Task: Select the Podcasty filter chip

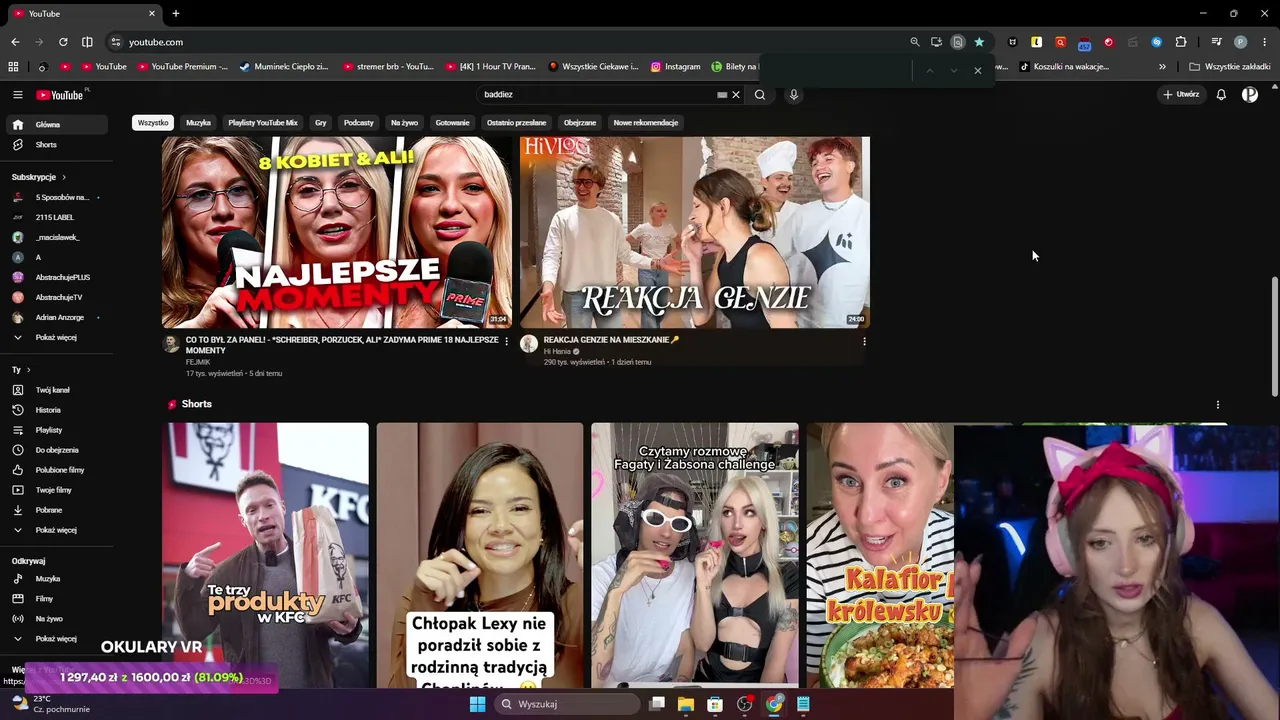Action: pyautogui.click(x=359, y=123)
